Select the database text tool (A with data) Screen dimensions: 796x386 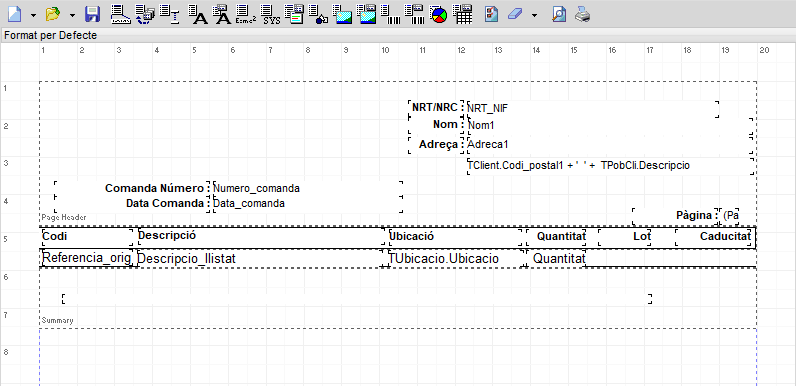point(222,14)
